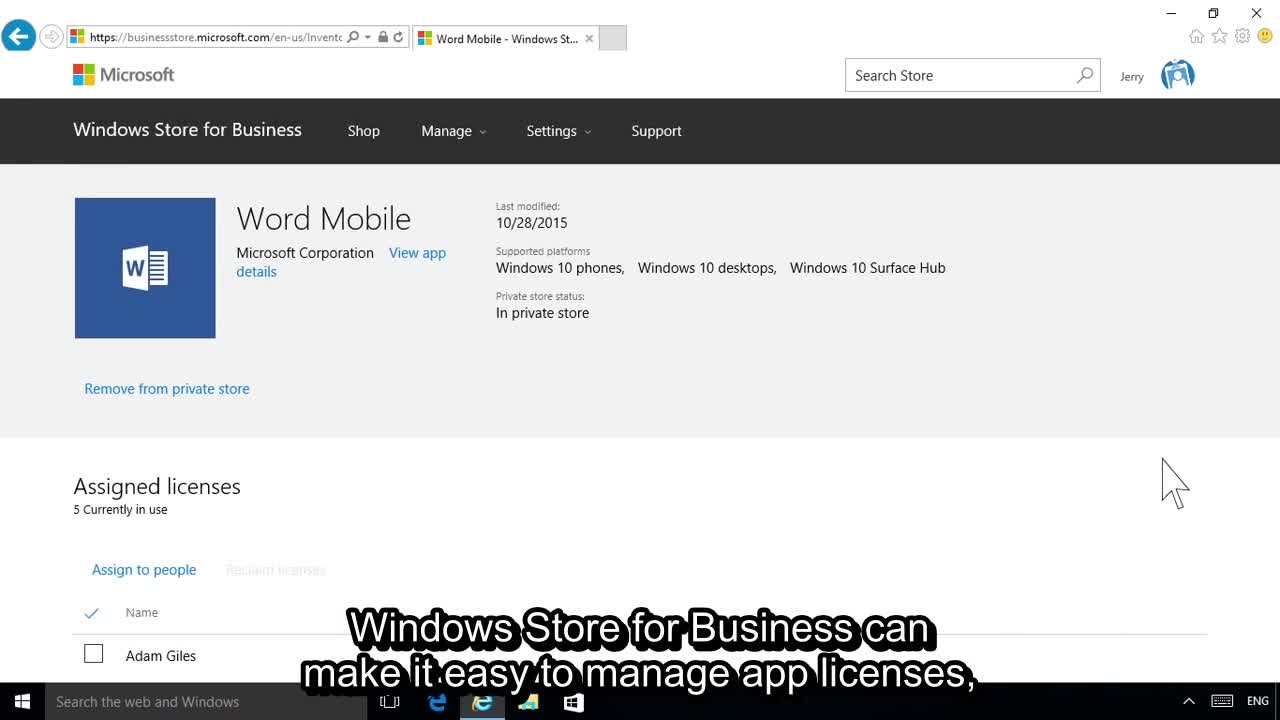Image resolution: width=1280 pixels, height=720 pixels.
Task: Click the browser Home icon
Action: (1196, 36)
